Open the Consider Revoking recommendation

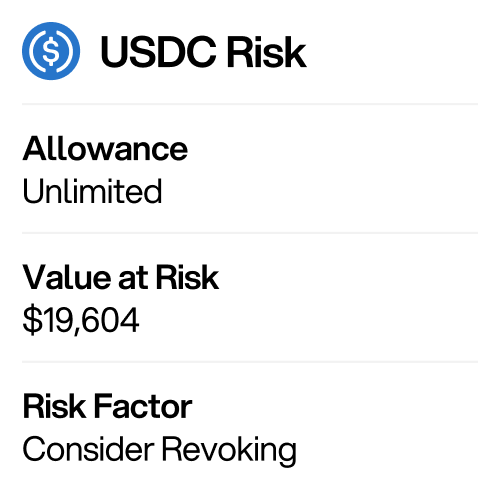coord(159,450)
